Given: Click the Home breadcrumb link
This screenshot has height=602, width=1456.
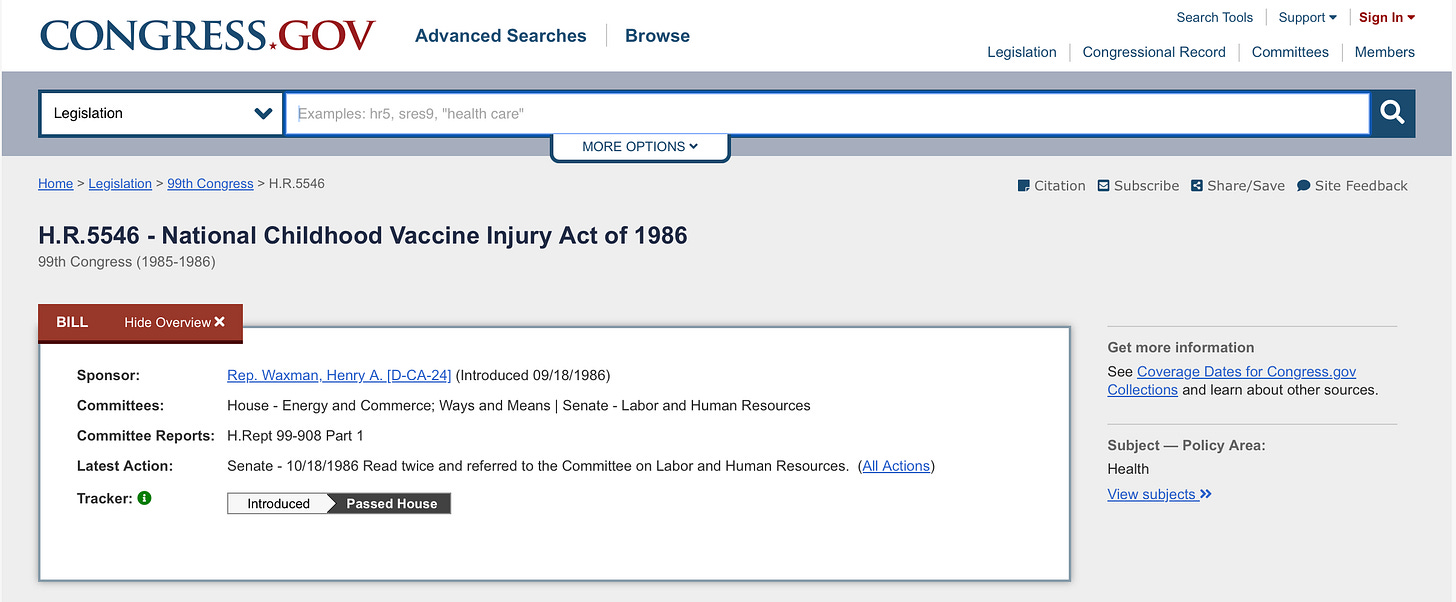Looking at the screenshot, I should point(55,184).
